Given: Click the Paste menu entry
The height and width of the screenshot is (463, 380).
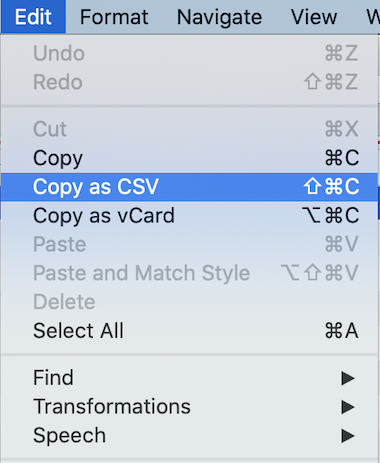Looking at the screenshot, I should point(189,244).
